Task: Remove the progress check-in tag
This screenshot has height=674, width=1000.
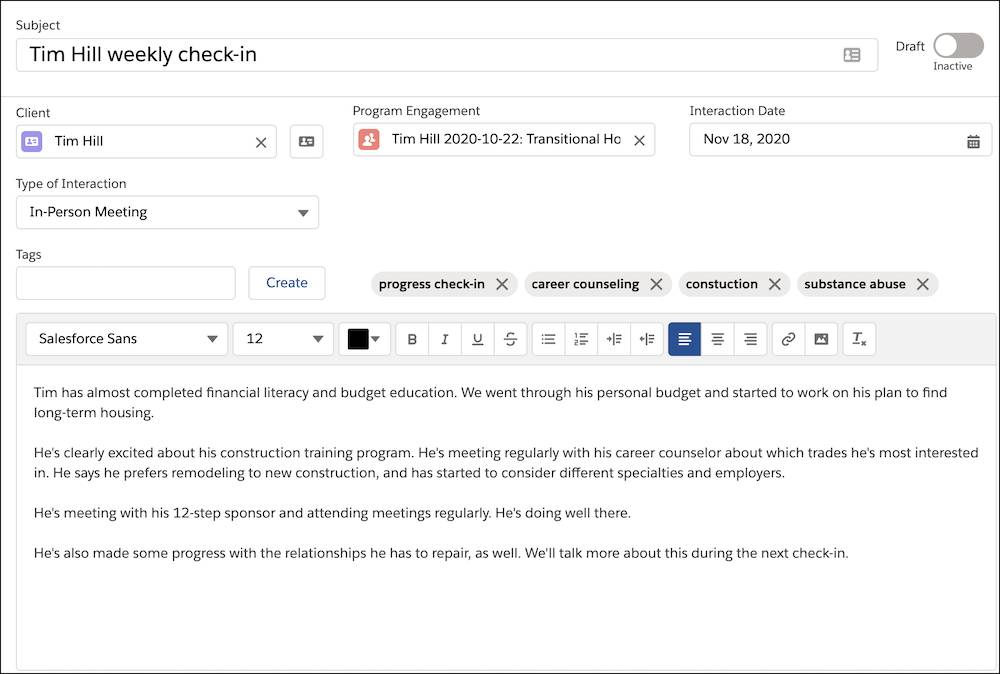Action: pos(503,284)
